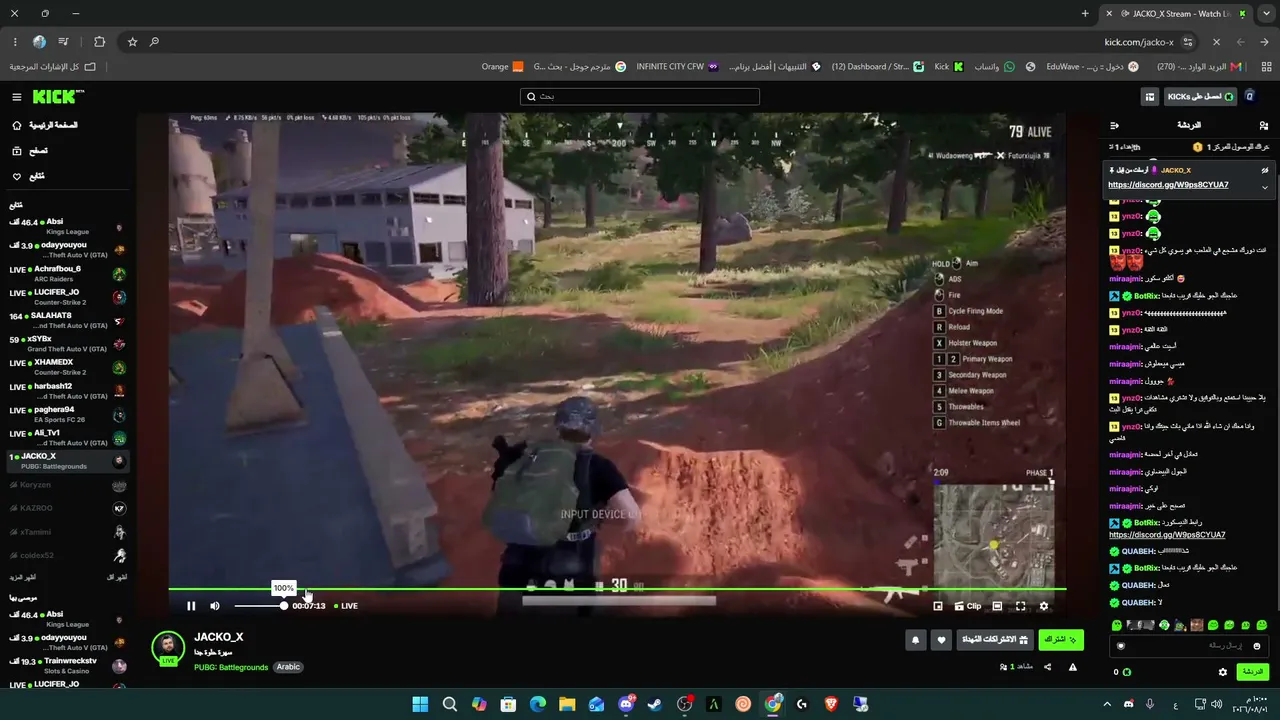
Task: Open Absi channel in Kings League
Action: click(66, 227)
